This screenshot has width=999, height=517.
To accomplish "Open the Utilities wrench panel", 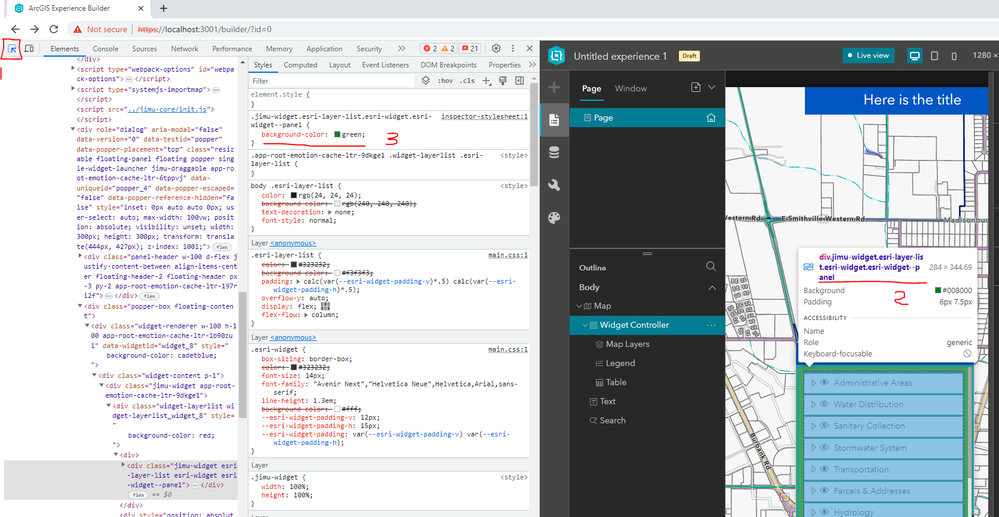I will point(554,185).
